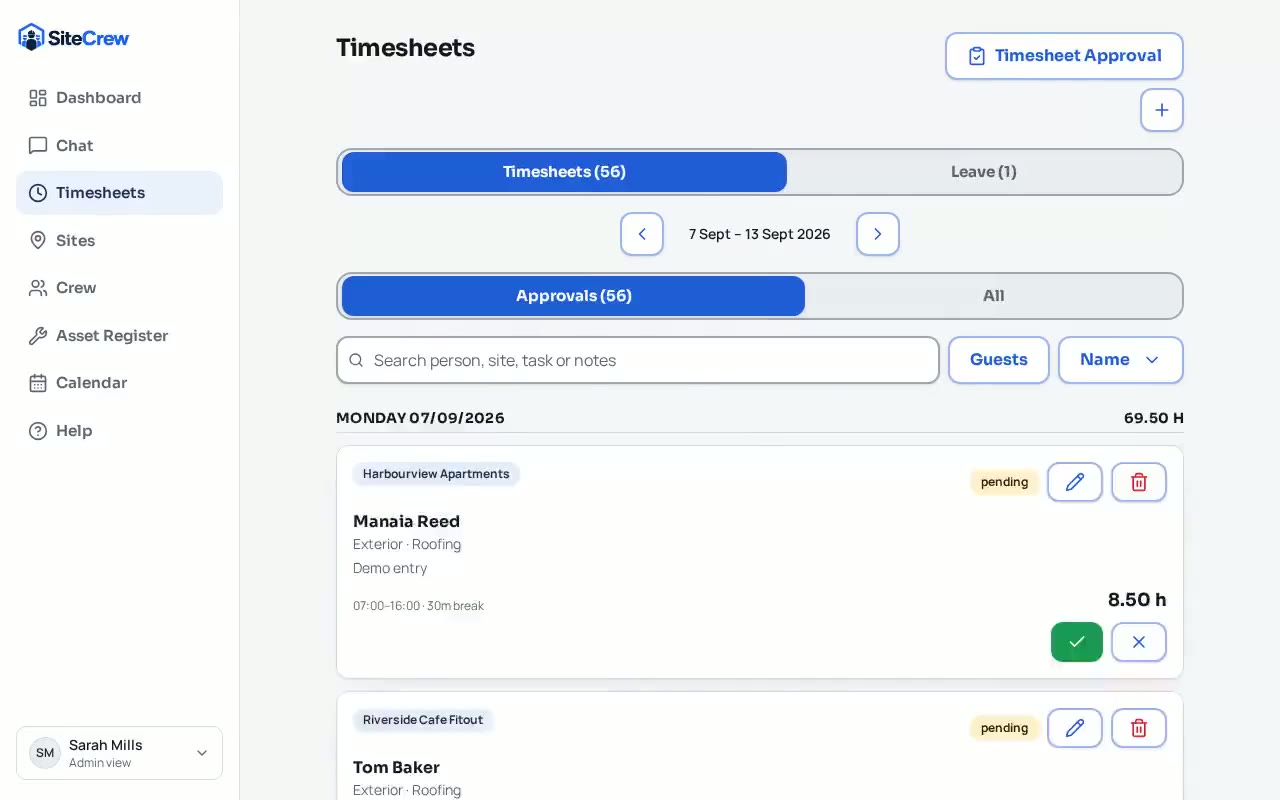
Task: Toggle the Guests filter
Action: pyautogui.click(x=998, y=360)
